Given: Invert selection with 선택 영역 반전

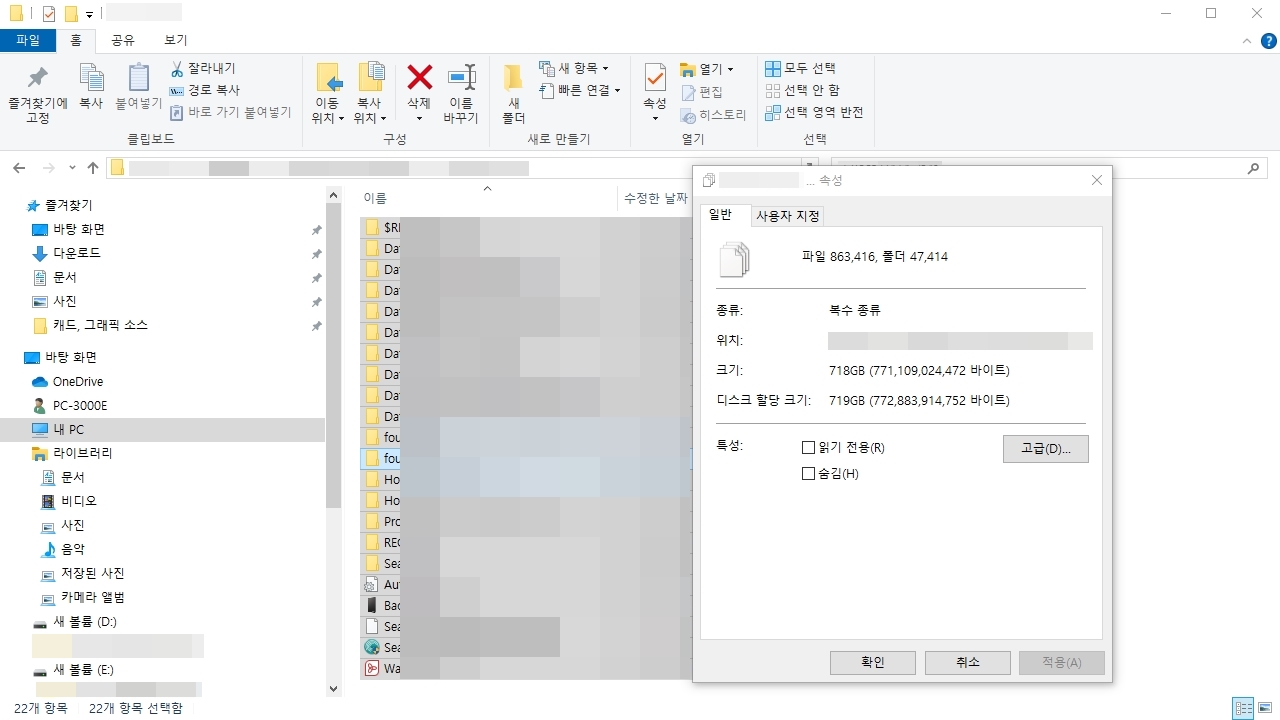Looking at the screenshot, I should tap(814, 112).
